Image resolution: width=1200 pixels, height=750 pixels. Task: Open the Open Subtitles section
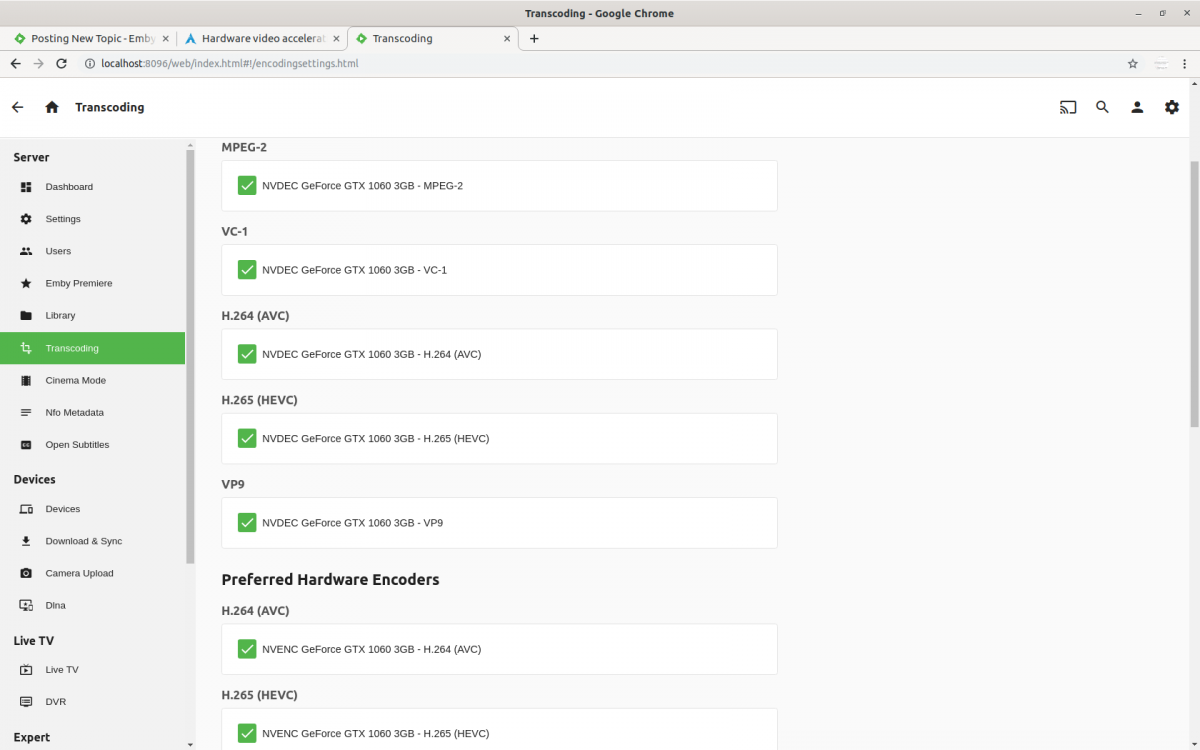point(79,444)
